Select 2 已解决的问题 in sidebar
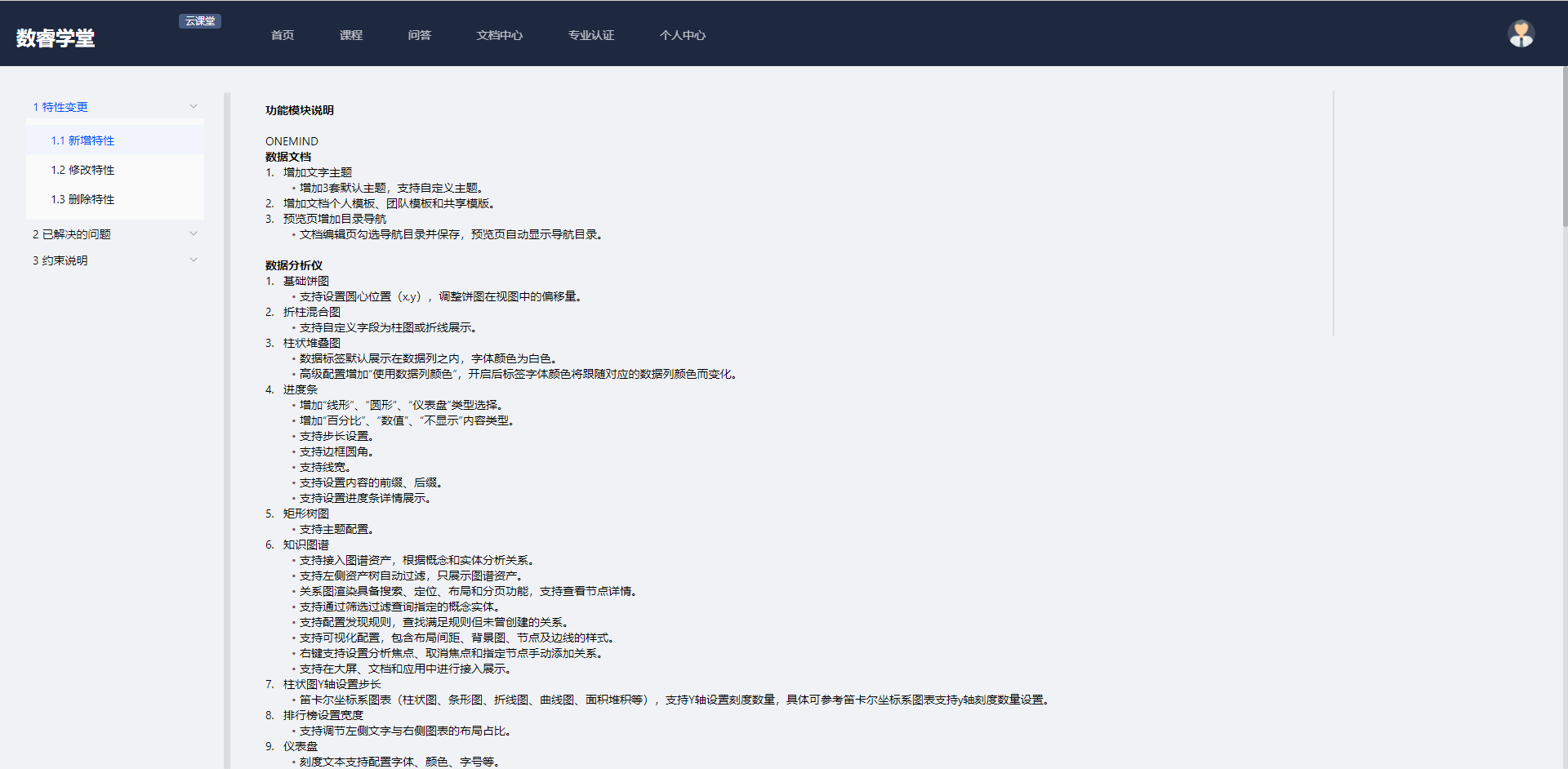Screen dimensions: 1568x769 coord(72,234)
